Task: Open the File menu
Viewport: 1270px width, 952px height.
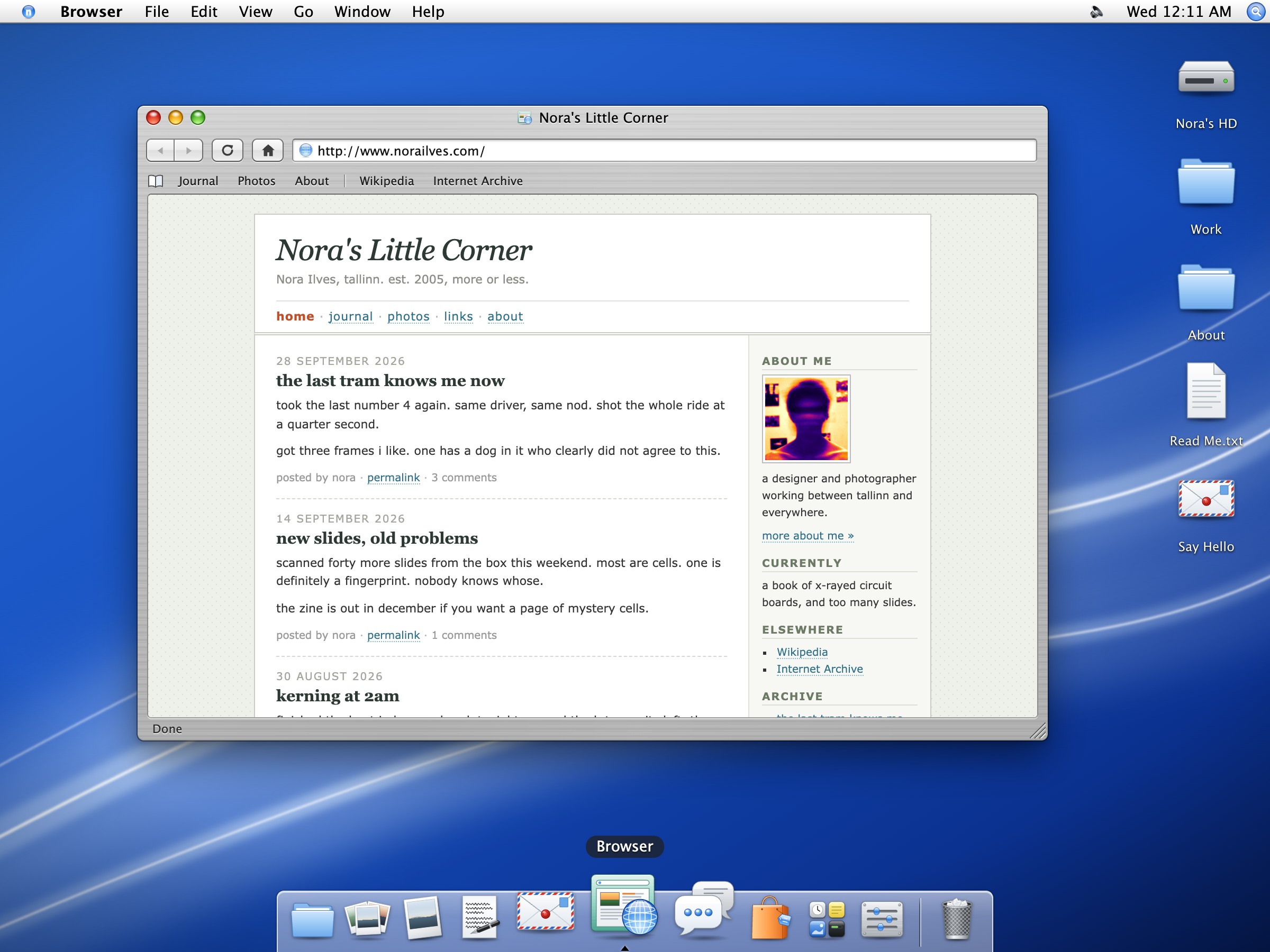Action: click(157, 12)
